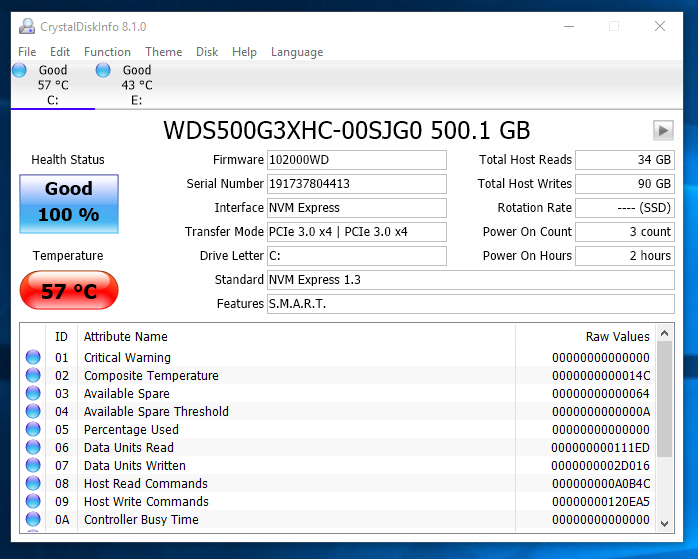The height and width of the screenshot is (559, 698).
Task: Select the E: drive status orb
Action: 103,70
